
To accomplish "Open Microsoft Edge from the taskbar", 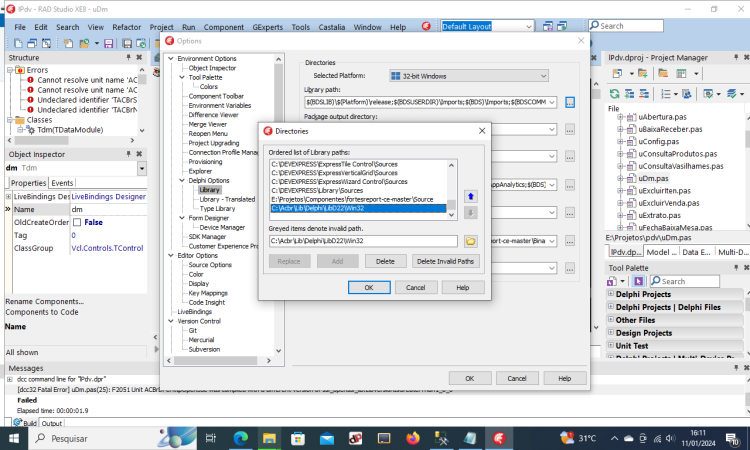I will [x=241, y=438].
